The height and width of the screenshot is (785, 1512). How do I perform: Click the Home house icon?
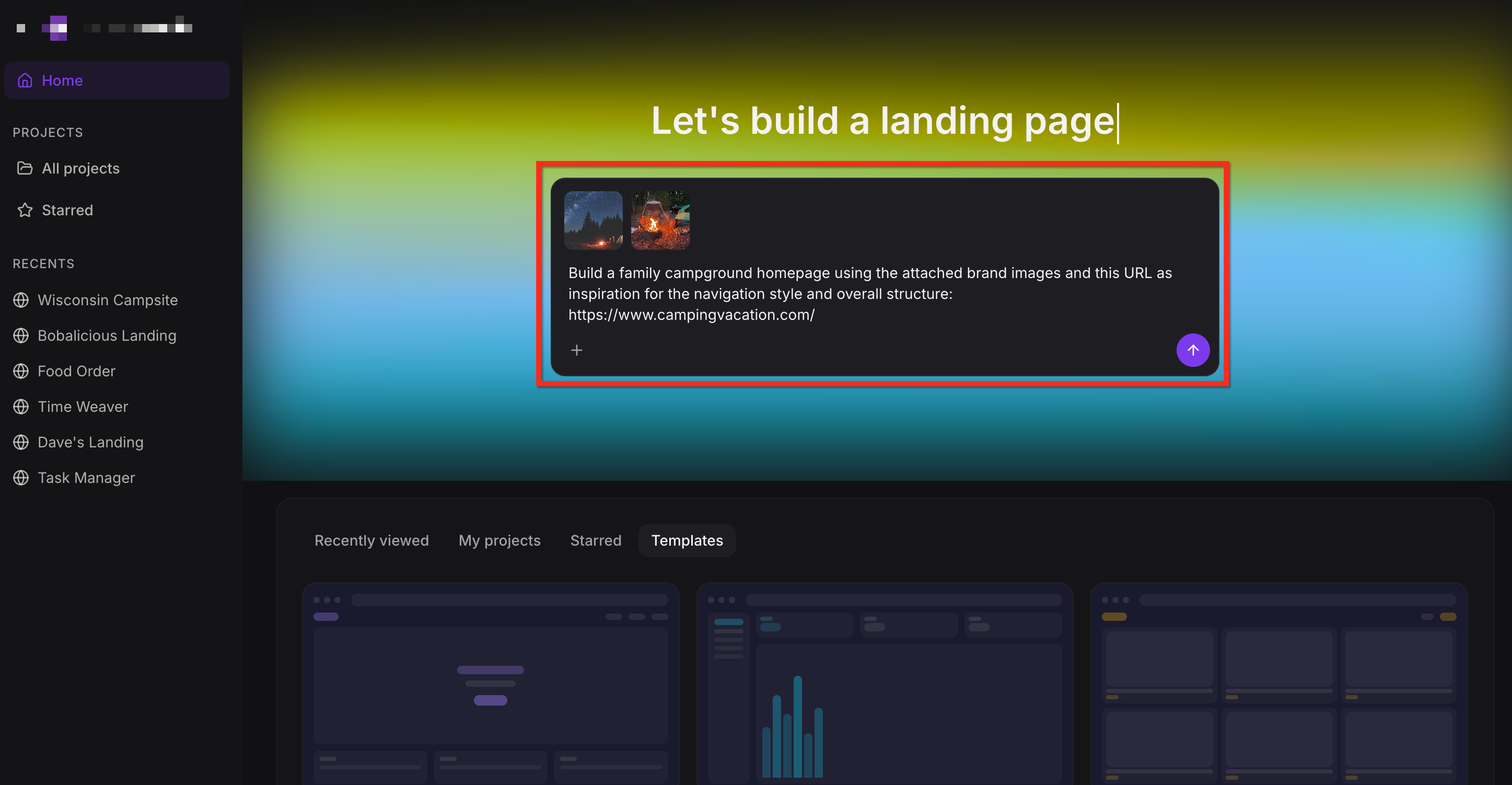click(x=25, y=80)
